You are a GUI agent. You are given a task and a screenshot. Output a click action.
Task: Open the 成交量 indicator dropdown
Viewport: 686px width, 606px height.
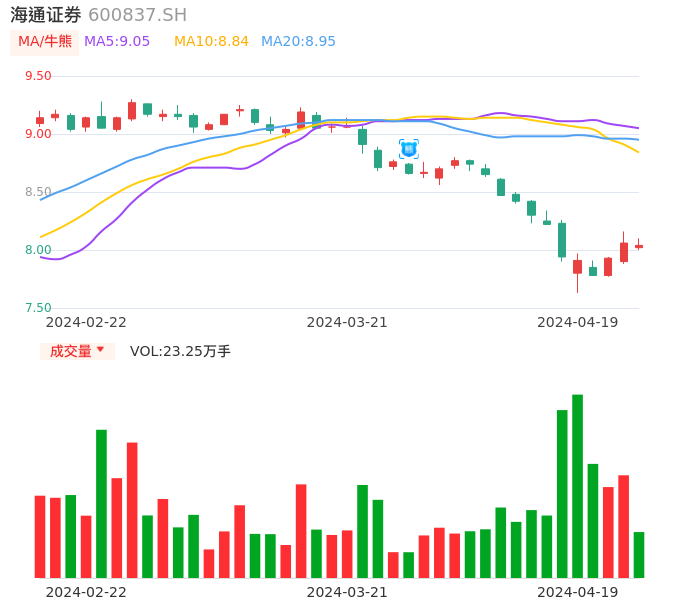point(77,351)
